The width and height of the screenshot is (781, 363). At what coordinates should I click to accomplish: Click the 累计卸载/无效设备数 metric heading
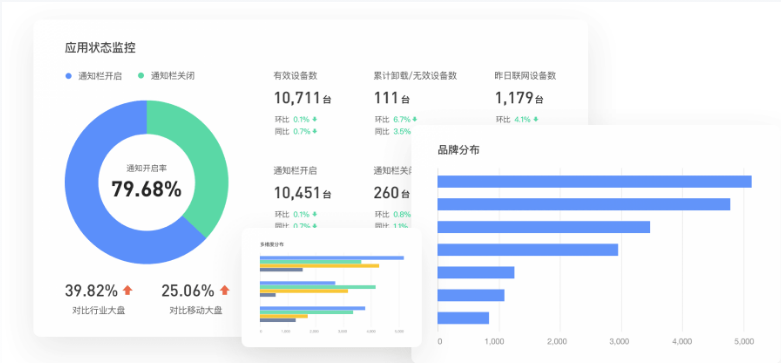tap(415, 76)
